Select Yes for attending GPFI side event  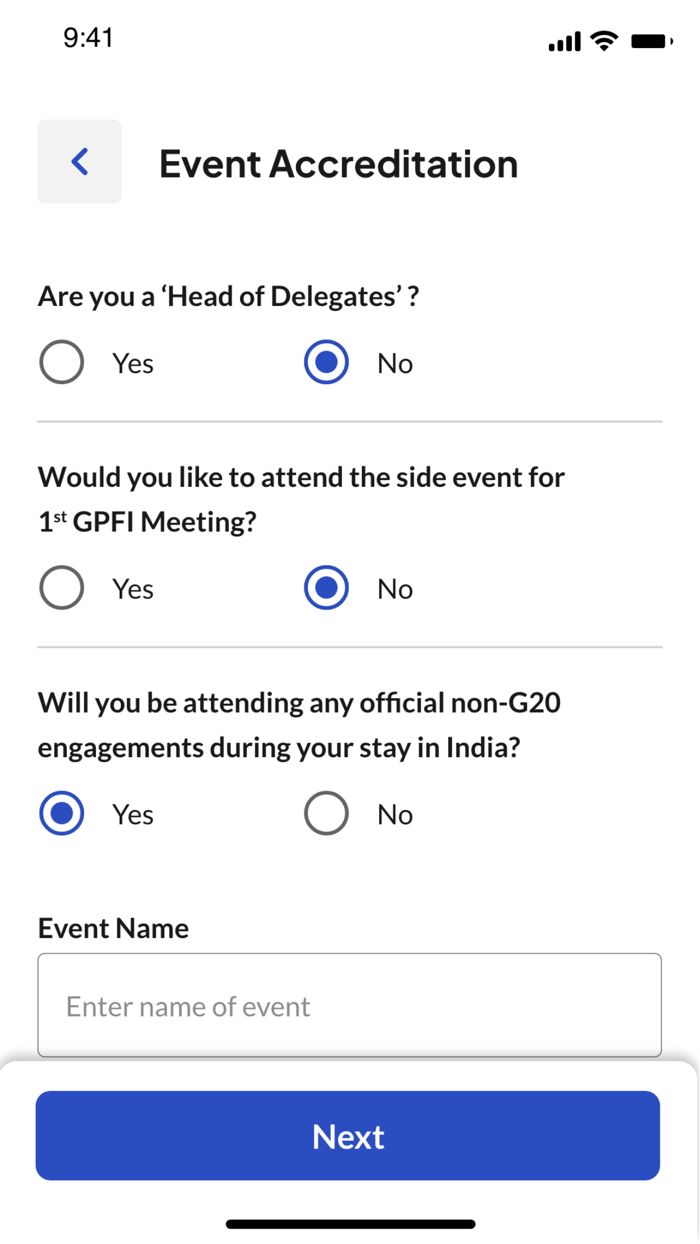click(61, 588)
